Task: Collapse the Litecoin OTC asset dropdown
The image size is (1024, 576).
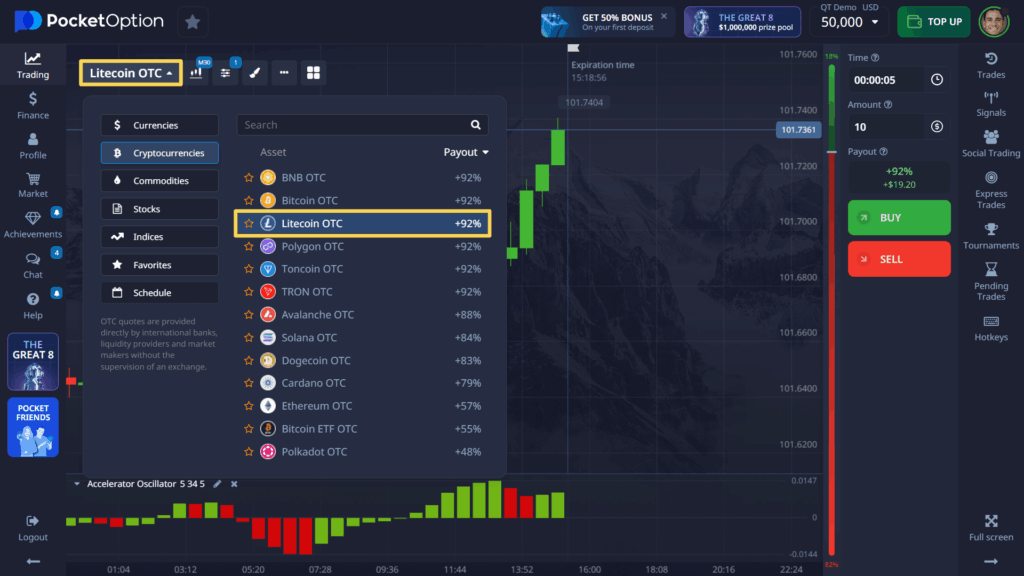Action: (x=130, y=72)
